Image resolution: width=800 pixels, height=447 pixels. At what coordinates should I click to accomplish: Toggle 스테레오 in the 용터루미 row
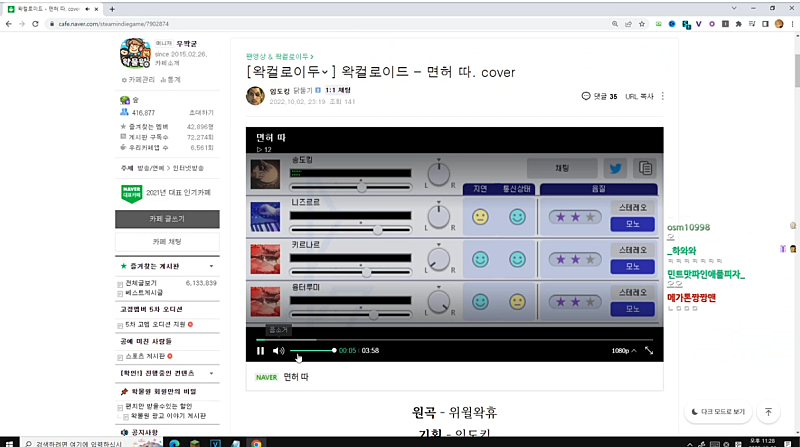[633, 292]
